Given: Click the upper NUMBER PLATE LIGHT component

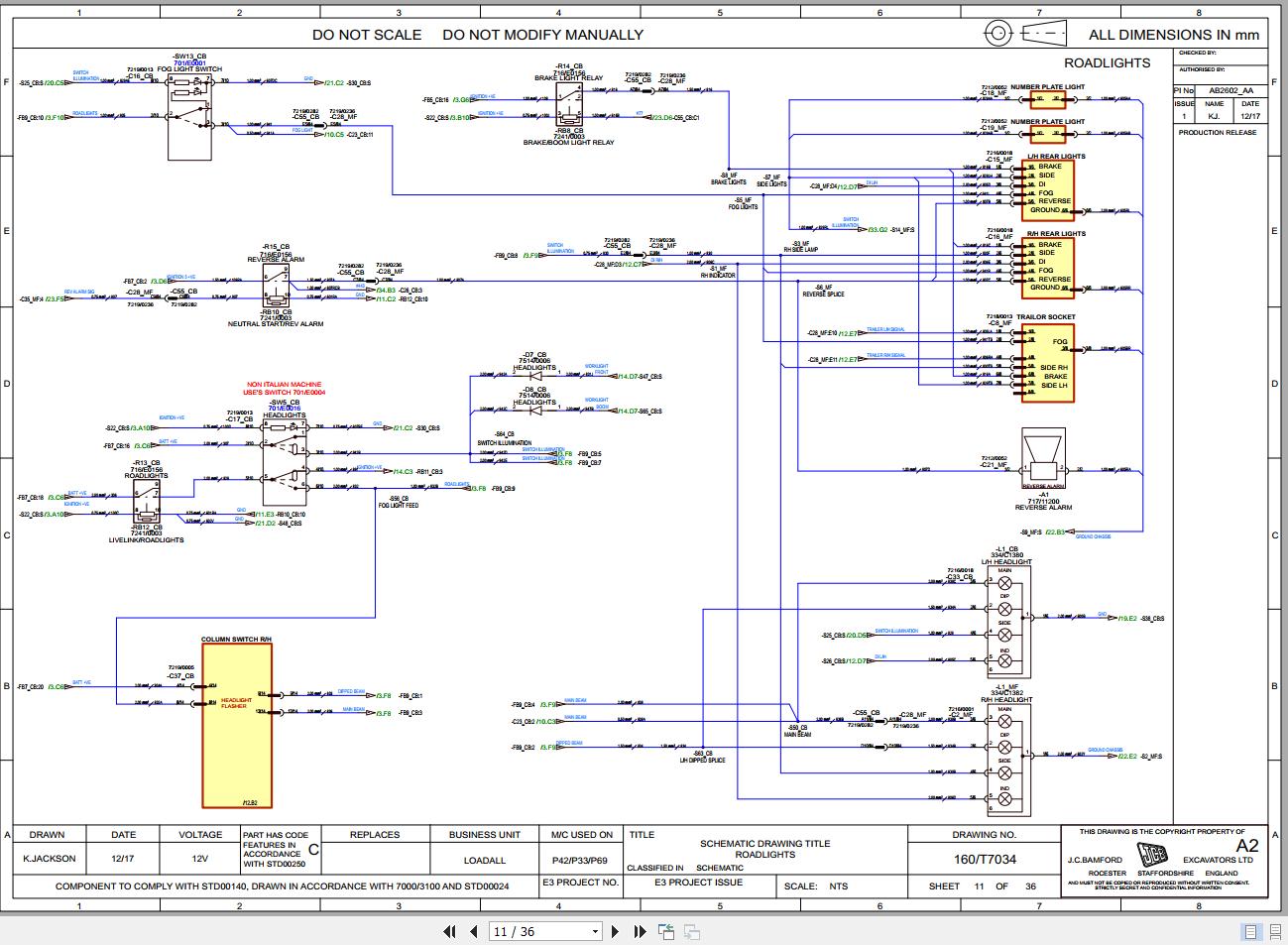Looking at the screenshot, I should pyautogui.click(x=1048, y=99).
